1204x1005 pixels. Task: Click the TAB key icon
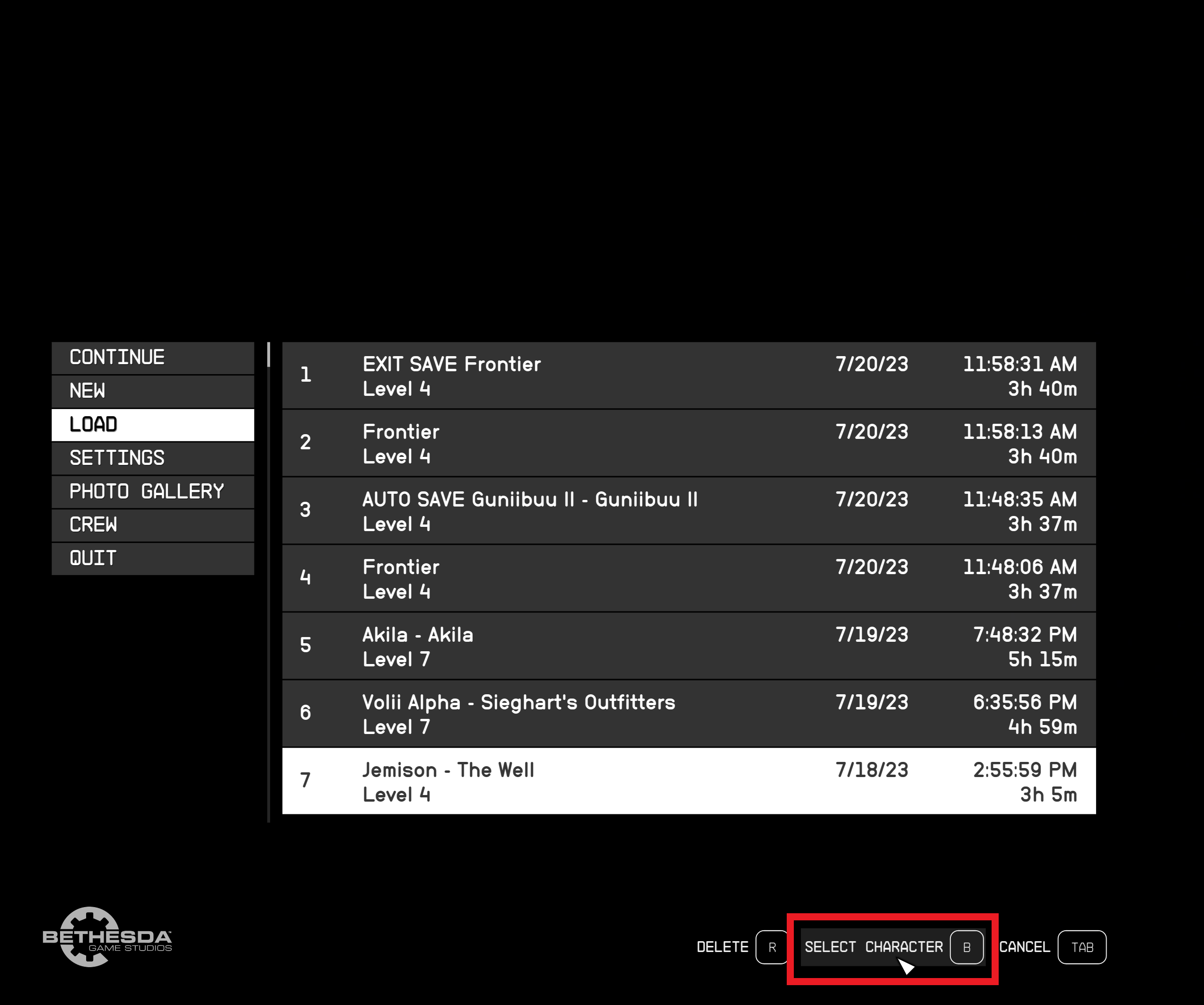[1082, 947]
